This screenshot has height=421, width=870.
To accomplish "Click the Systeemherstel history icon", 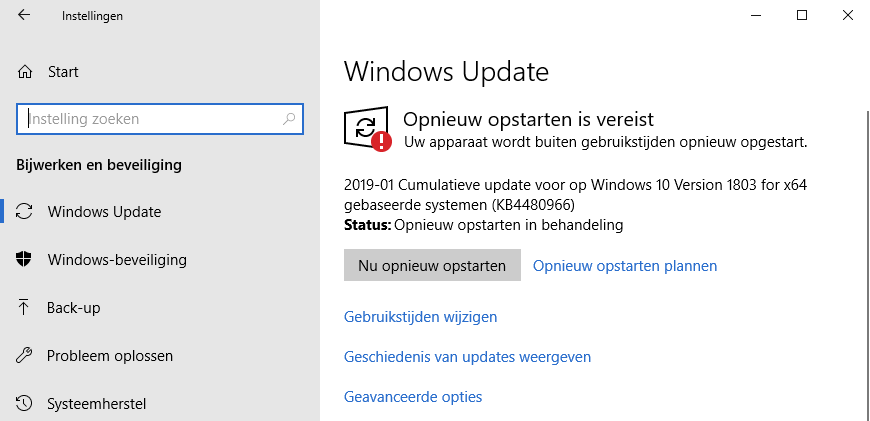I will 25,404.
